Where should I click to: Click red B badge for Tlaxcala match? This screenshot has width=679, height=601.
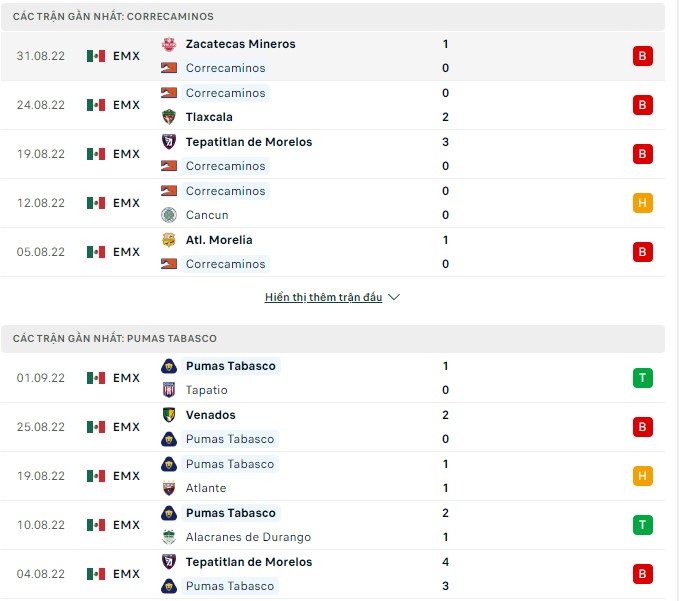[x=642, y=105]
